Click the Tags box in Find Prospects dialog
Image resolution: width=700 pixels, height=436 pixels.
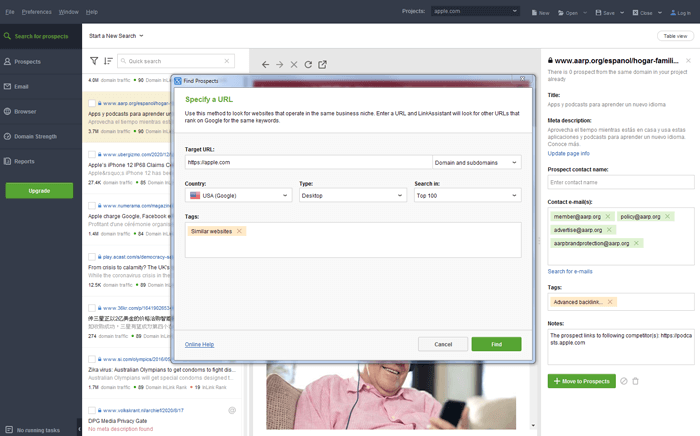[x=353, y=240]
